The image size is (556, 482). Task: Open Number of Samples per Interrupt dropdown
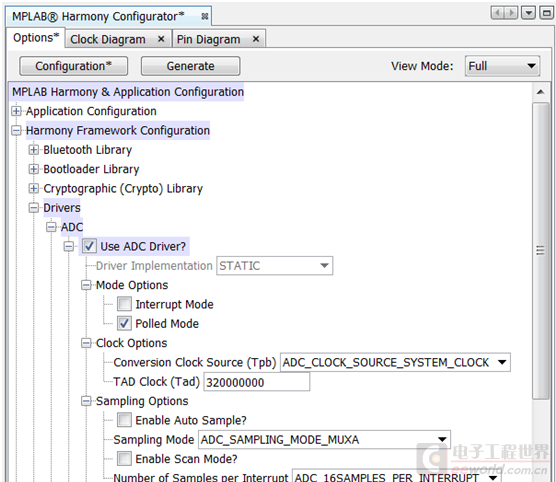tap(397, 476)
